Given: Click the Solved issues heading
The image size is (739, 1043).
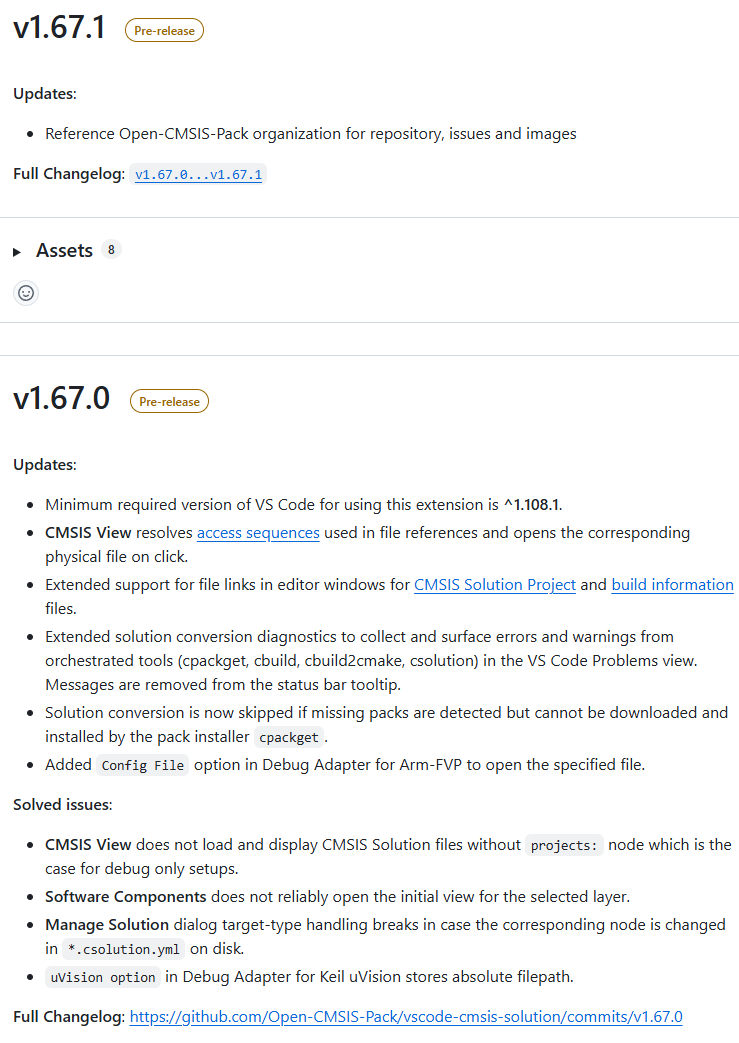Looking at the screenshot, I should (63, 804).
